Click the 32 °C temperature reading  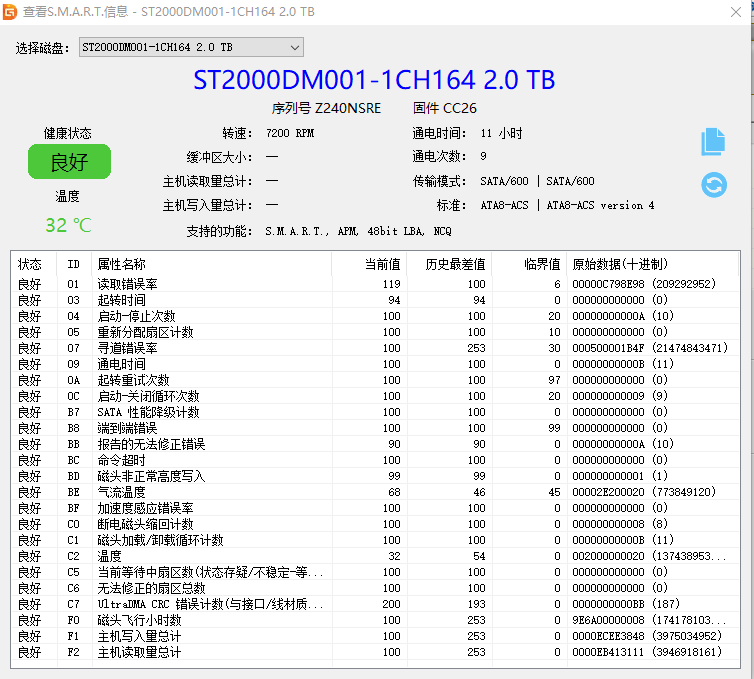(68, 225)
